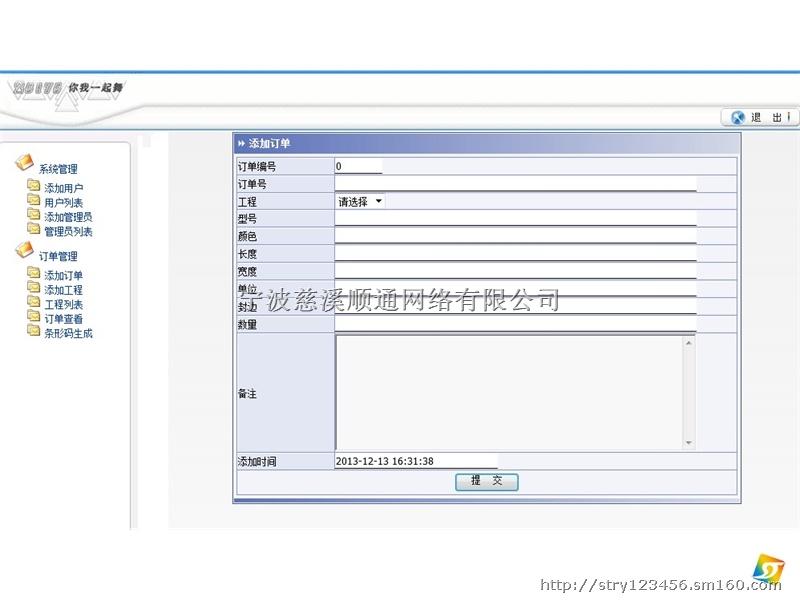Go to 添加工程 page
Screen dimensions: 800x600
64,290
